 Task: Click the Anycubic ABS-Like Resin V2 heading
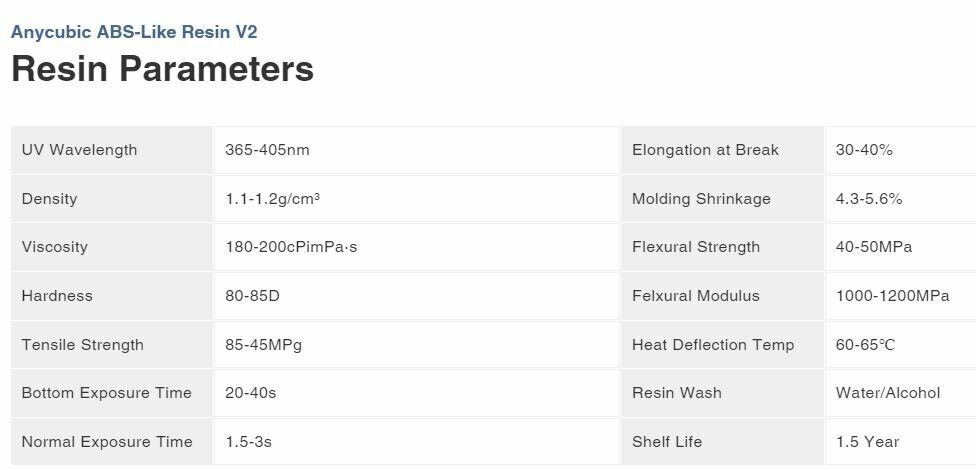pos(134,32)
